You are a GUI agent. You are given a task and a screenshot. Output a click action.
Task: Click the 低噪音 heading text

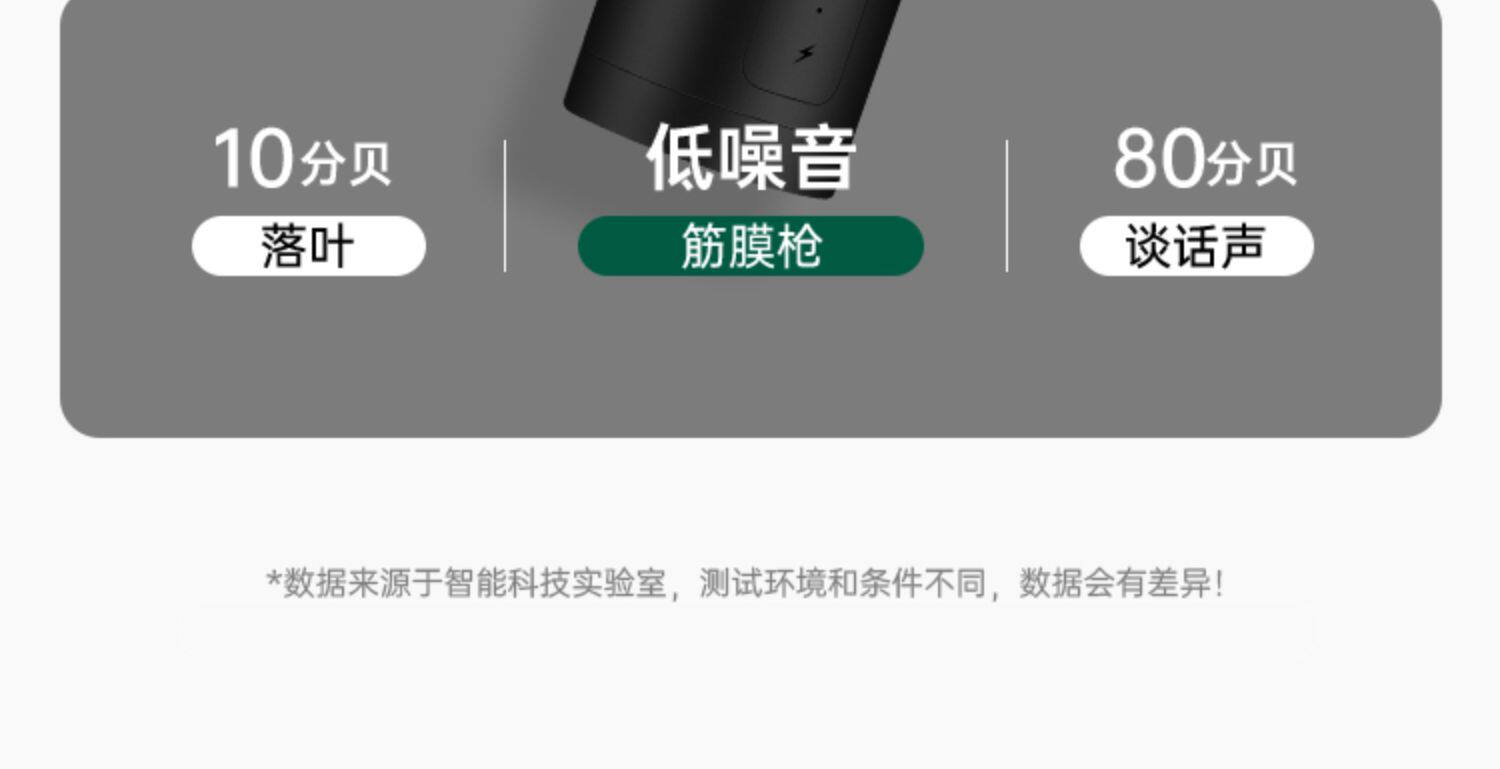tap(751, 158)
